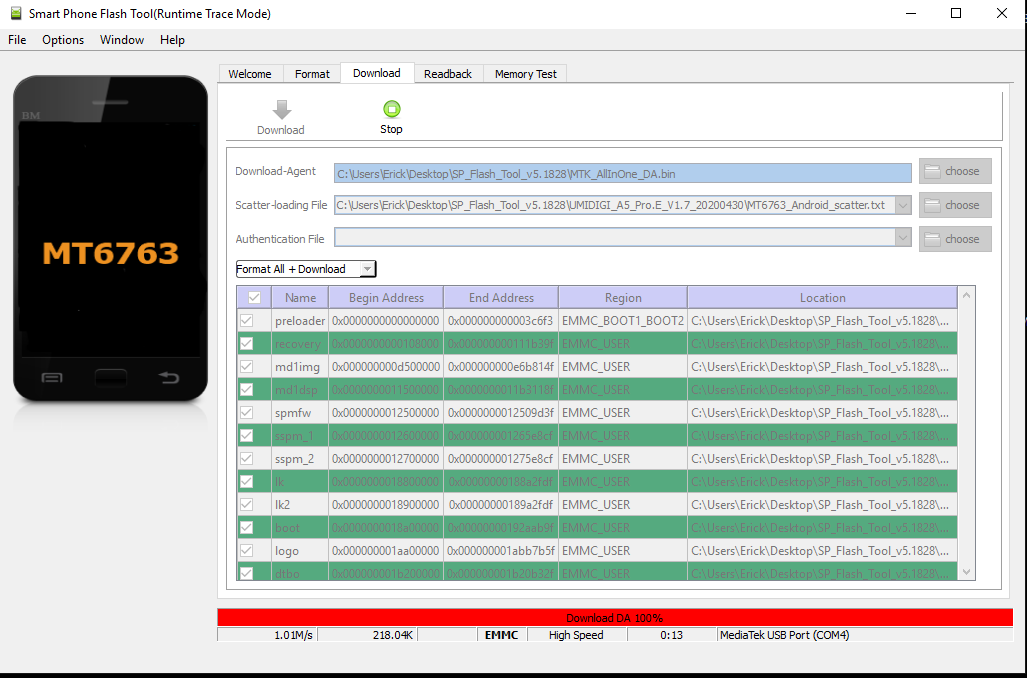Click the High Speed status entry

tap(576, 635)
